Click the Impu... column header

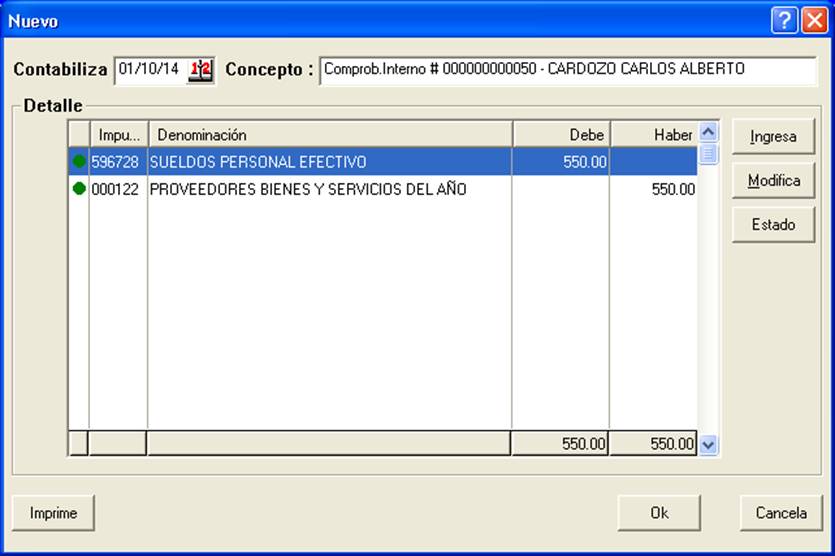pyautogui.click(x=119, y=134)
